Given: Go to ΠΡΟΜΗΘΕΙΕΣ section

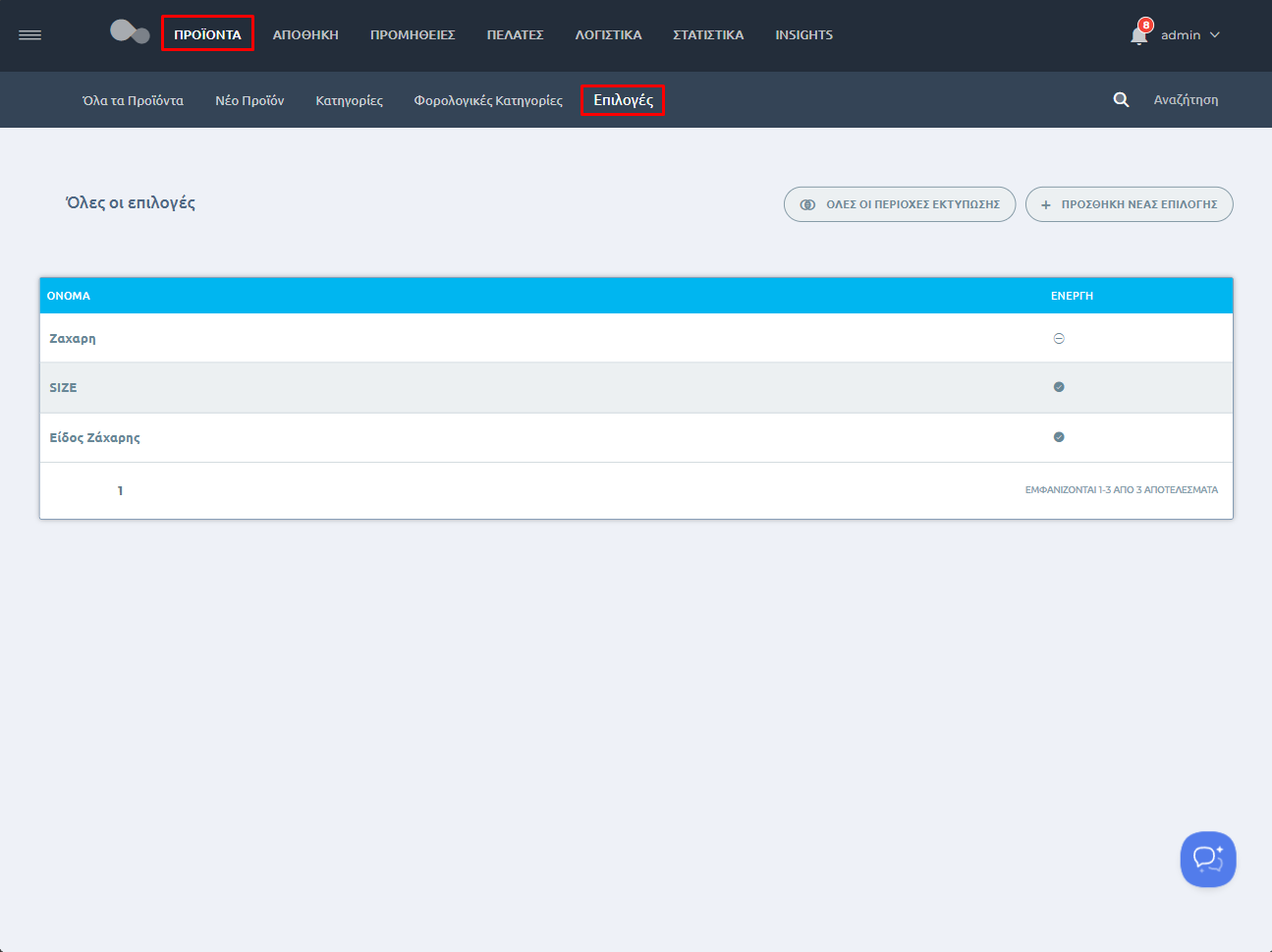Looking at the screenshot, I should (x=413, y=34).
